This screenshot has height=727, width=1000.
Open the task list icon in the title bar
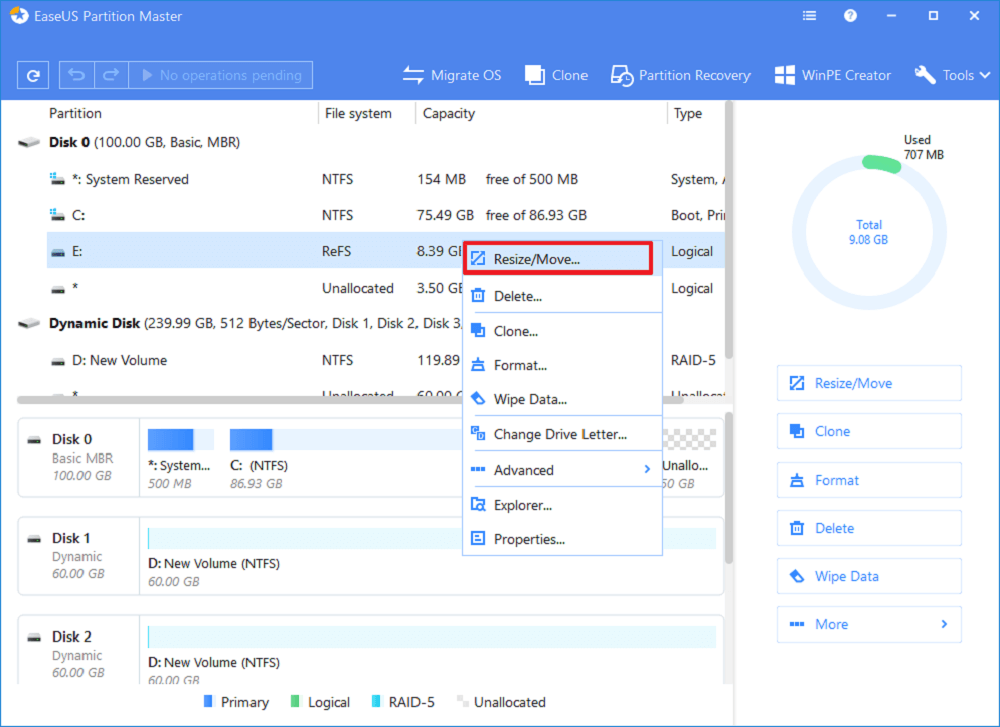click(x=809, y=16)
